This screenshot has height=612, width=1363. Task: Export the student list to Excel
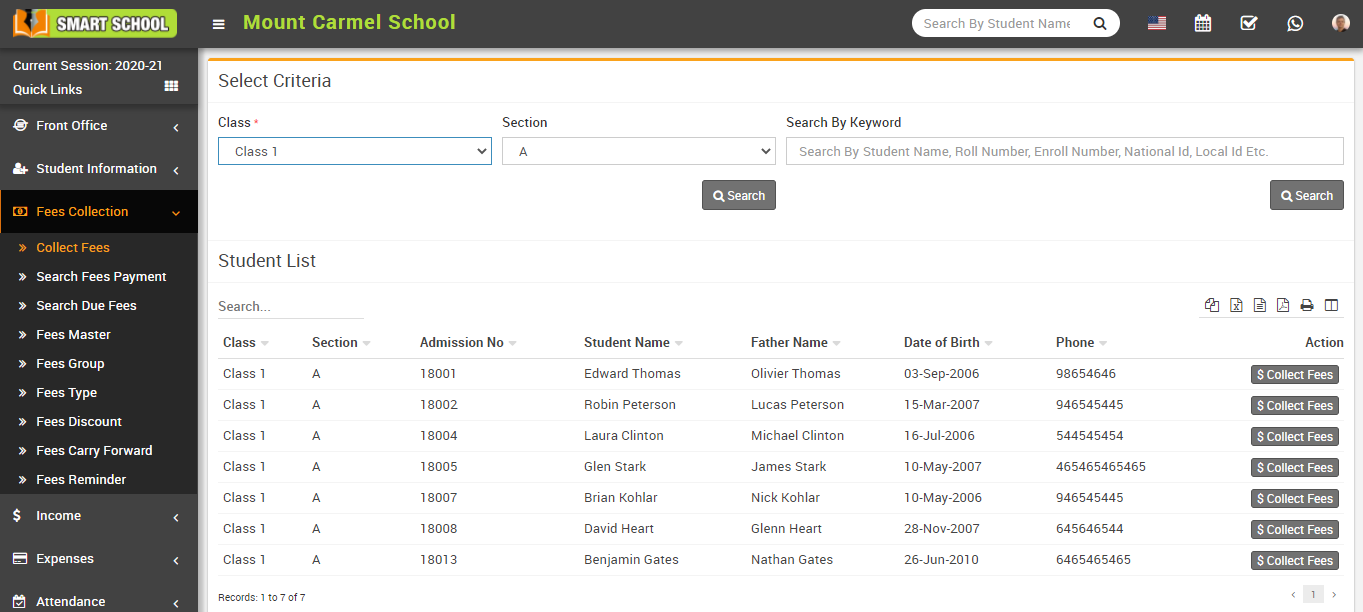point(1235,305)
